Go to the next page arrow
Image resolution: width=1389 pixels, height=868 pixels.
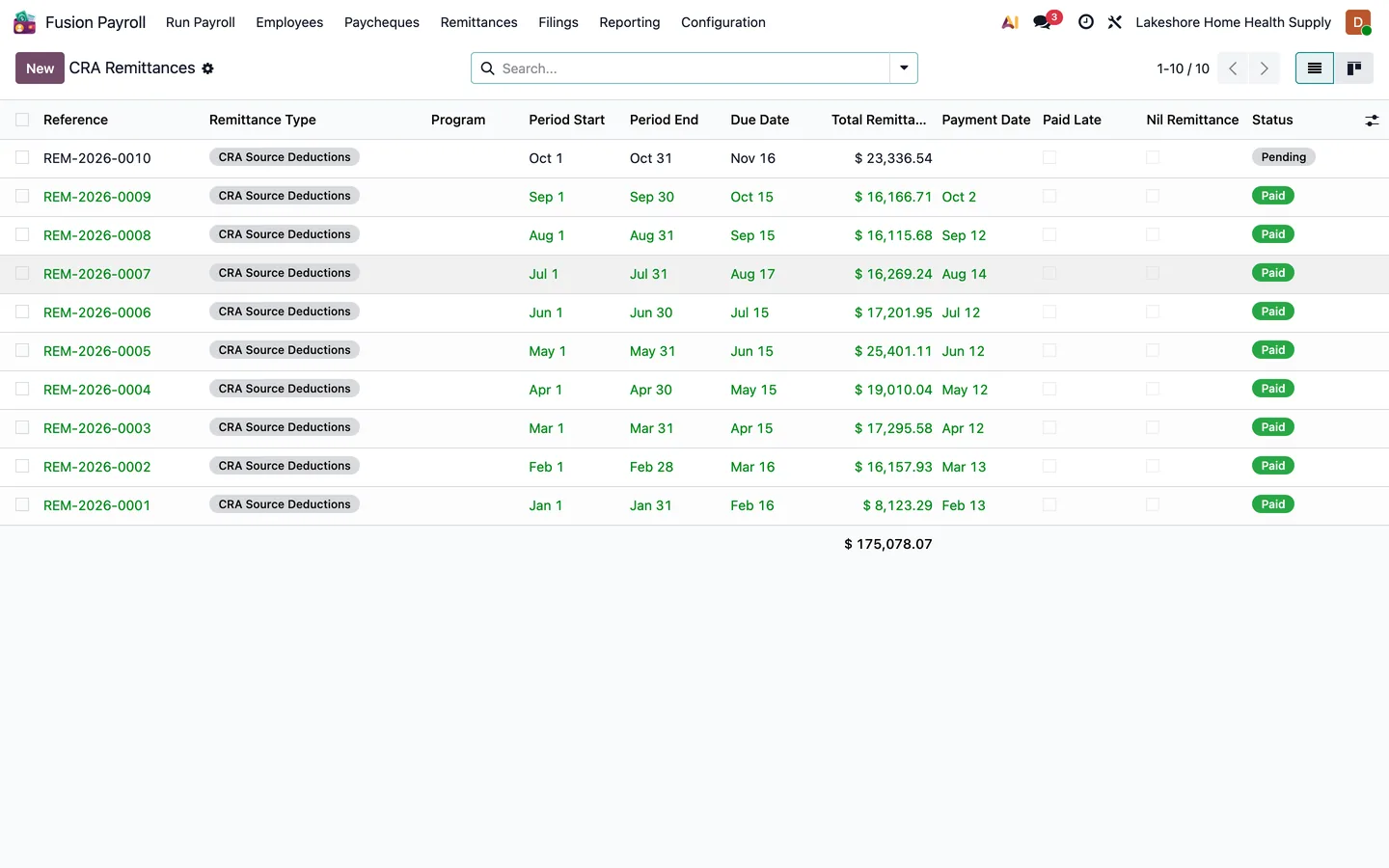click(1264, 68)
